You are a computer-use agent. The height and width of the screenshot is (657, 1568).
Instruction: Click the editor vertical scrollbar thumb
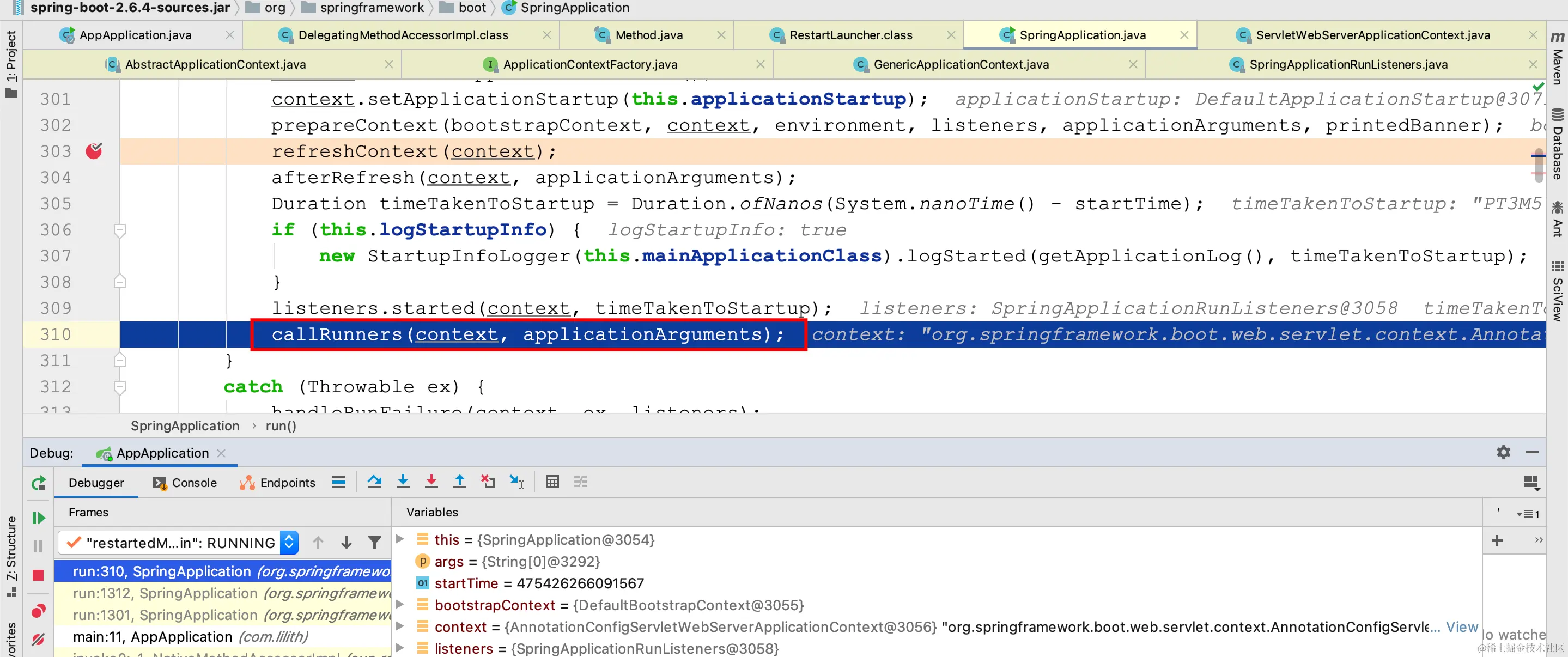pyautogui.click(x=1538, y=165)
